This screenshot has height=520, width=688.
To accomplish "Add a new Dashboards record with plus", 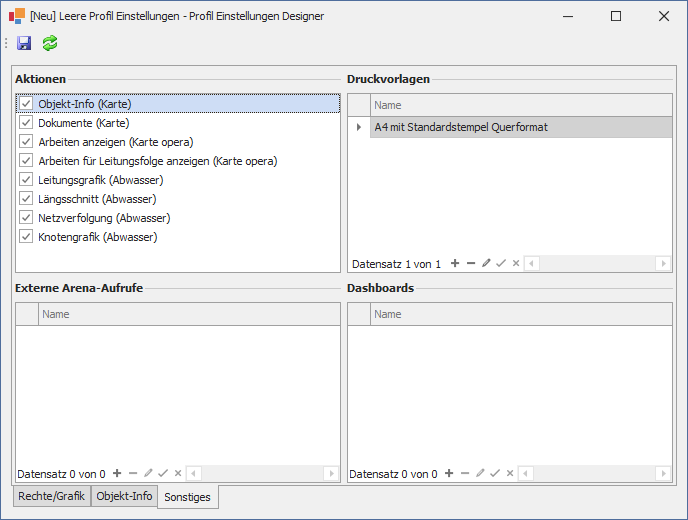I will click(449, 474).
